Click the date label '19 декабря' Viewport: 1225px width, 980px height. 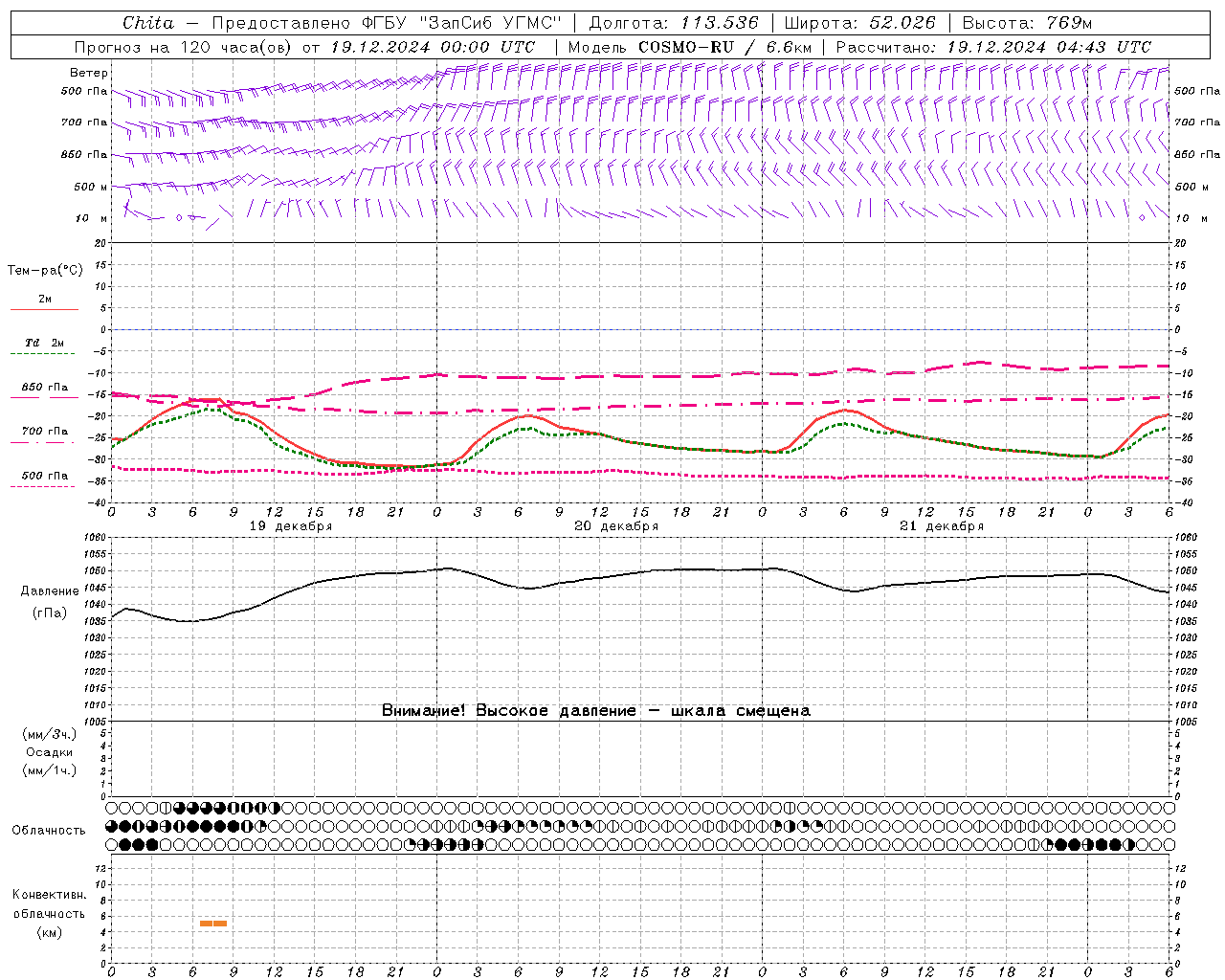pos(291,526)
